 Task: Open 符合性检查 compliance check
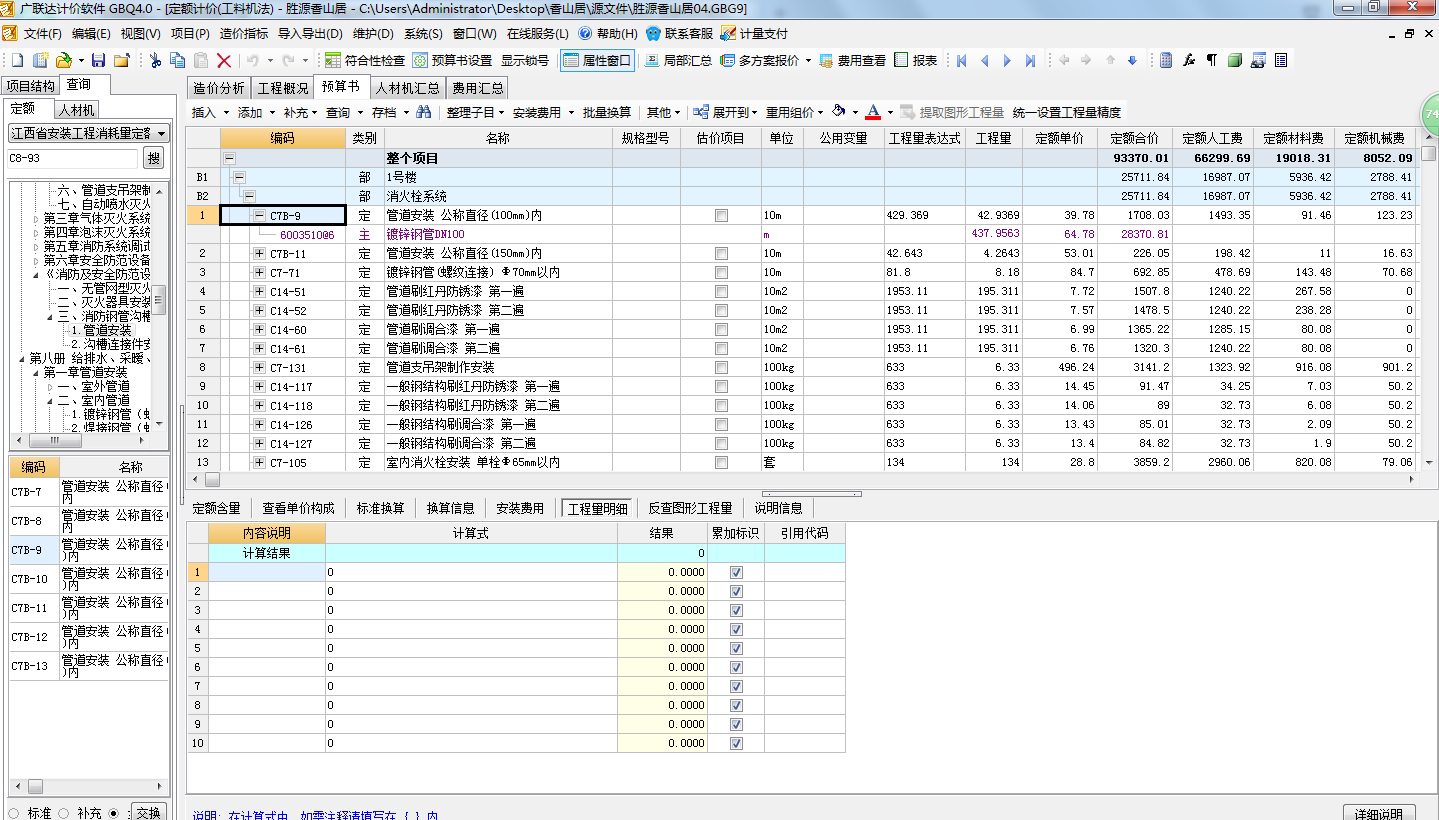coord(366,61)
